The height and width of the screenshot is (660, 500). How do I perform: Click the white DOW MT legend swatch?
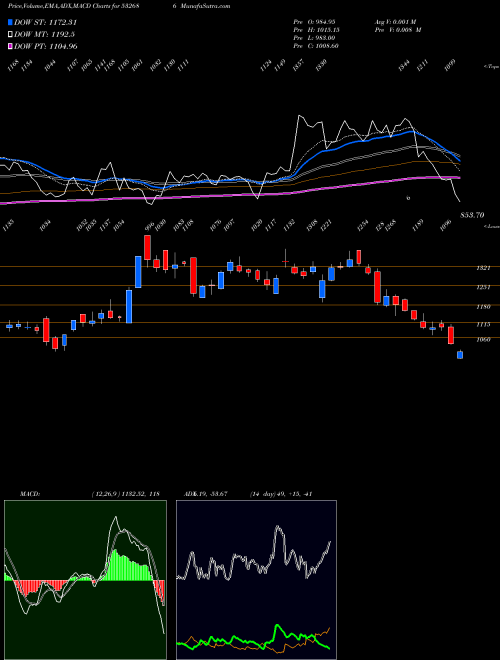[x=10, y=35]
